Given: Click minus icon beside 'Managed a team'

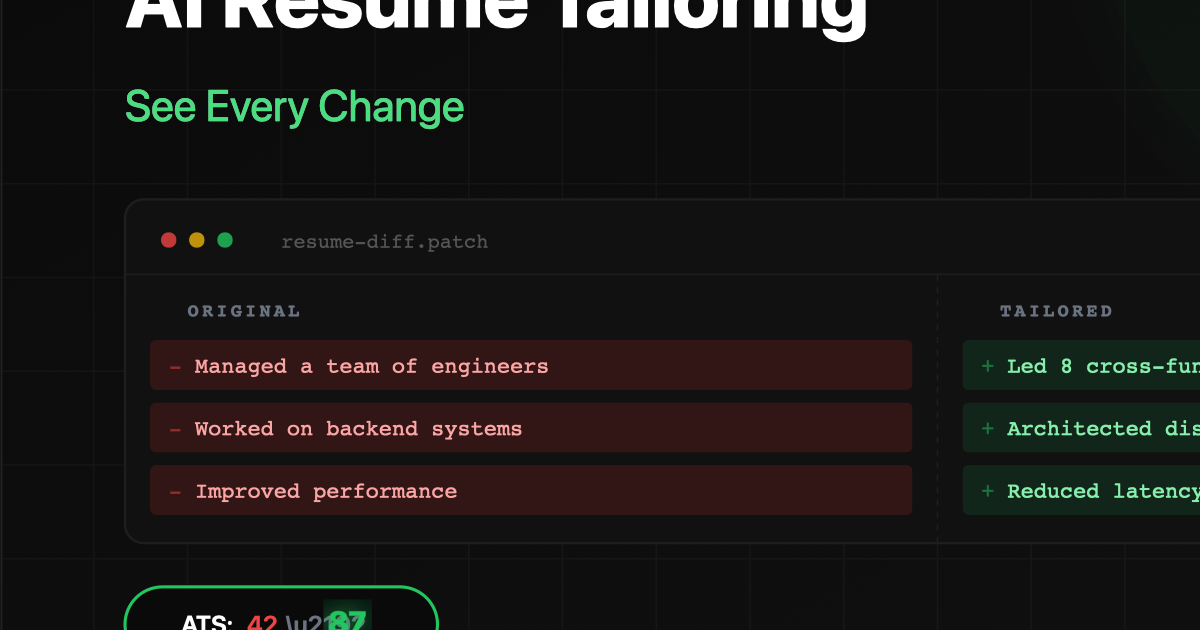Looking at the screenshot, I should click(175, 367).
